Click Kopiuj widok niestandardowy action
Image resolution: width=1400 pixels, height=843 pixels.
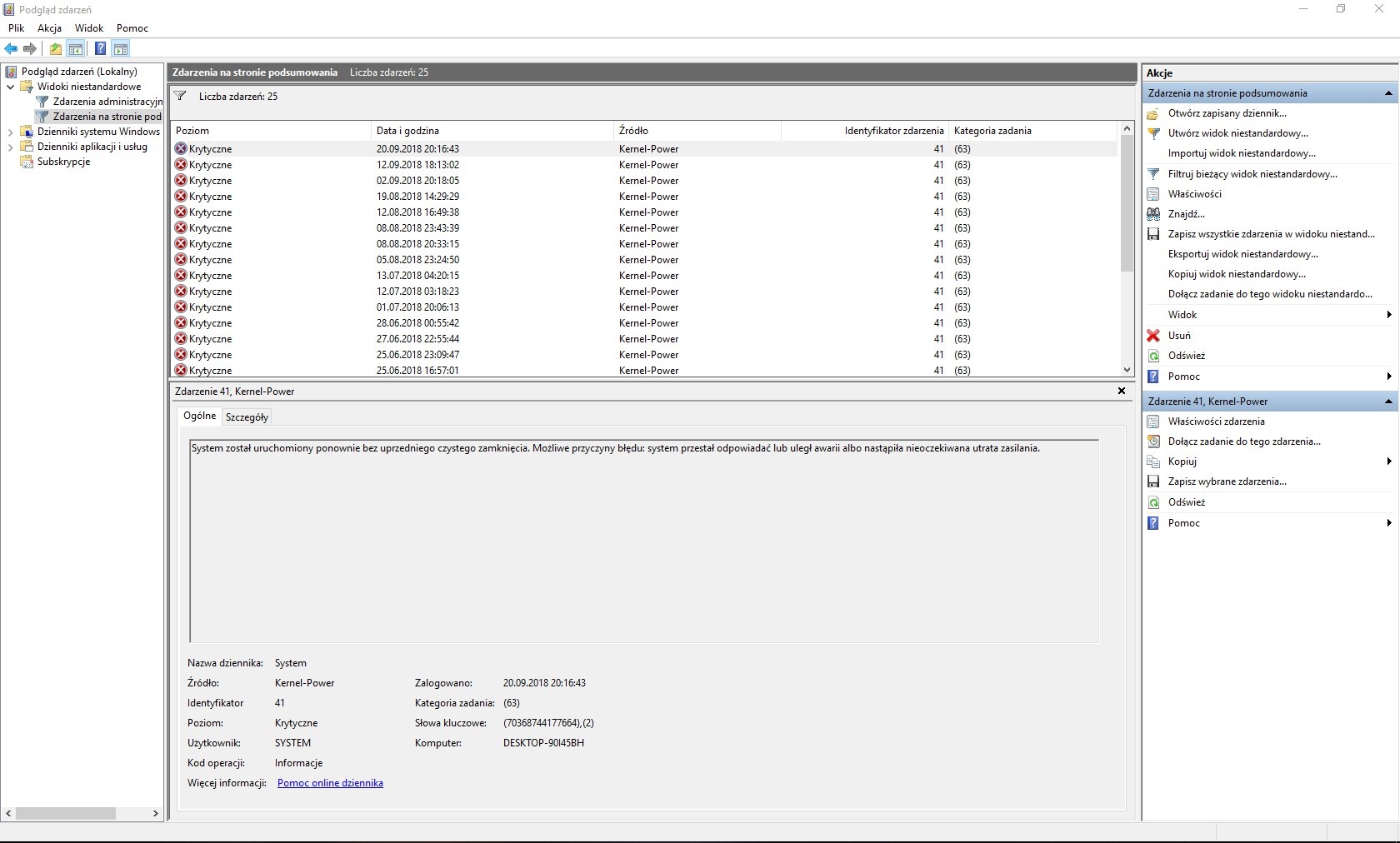[1237, 274]
